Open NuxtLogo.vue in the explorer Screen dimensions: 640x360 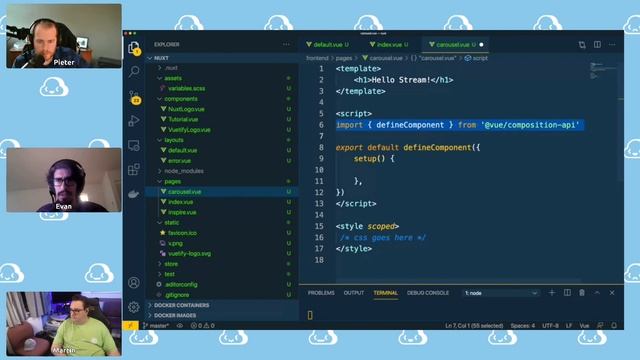[x=186, y=109]
